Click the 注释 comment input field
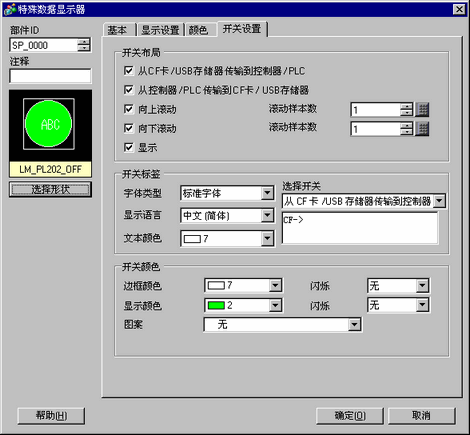Image resolution: width=470 pixels, height=435 pixels. (50, 76)
